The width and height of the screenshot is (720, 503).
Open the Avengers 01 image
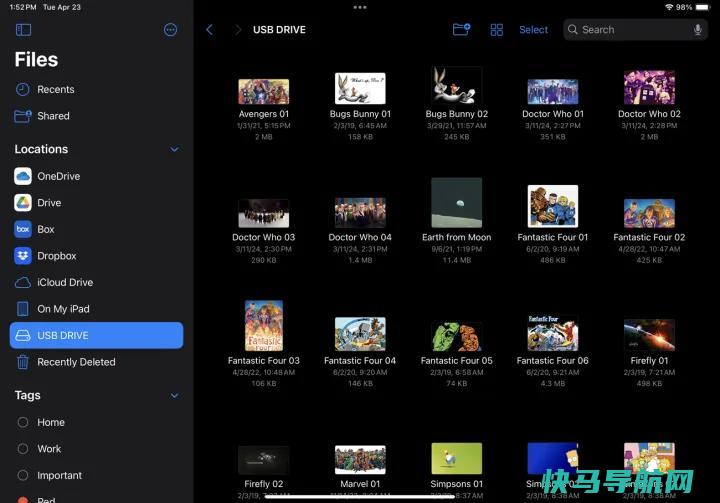(x=264, y=91)
